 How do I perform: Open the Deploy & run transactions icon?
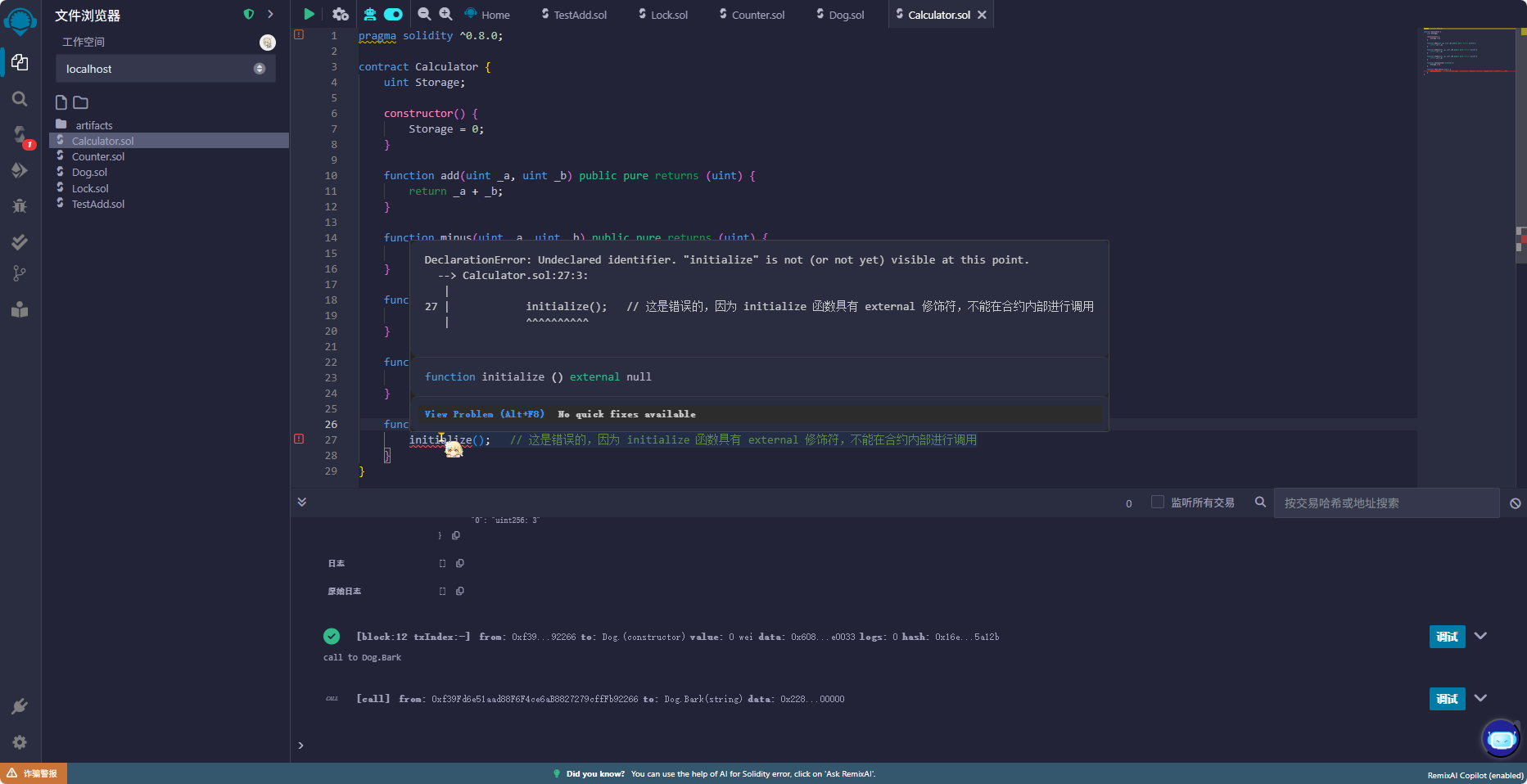coord(20,170)
